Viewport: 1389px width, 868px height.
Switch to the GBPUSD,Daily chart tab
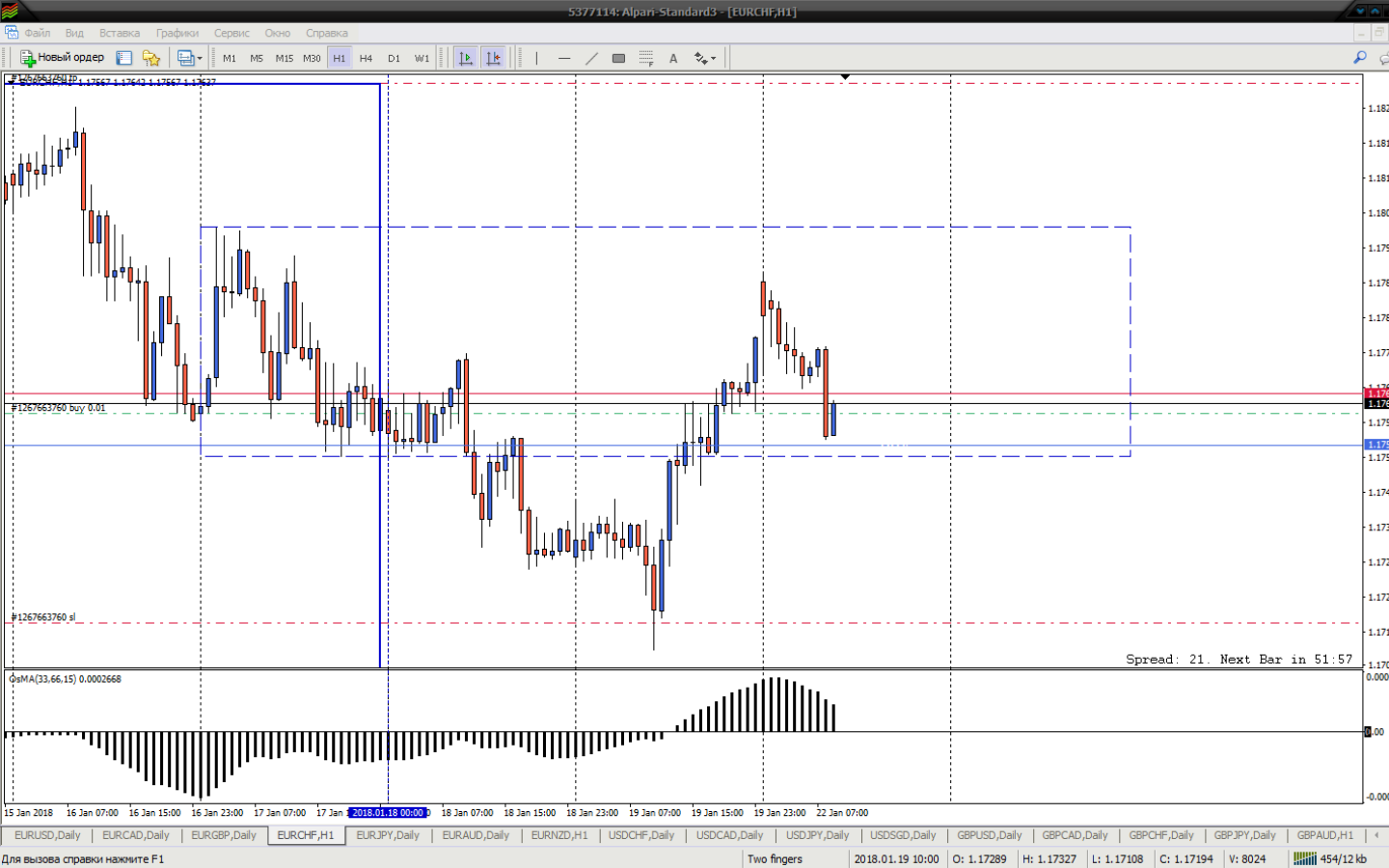pos(990,835)
